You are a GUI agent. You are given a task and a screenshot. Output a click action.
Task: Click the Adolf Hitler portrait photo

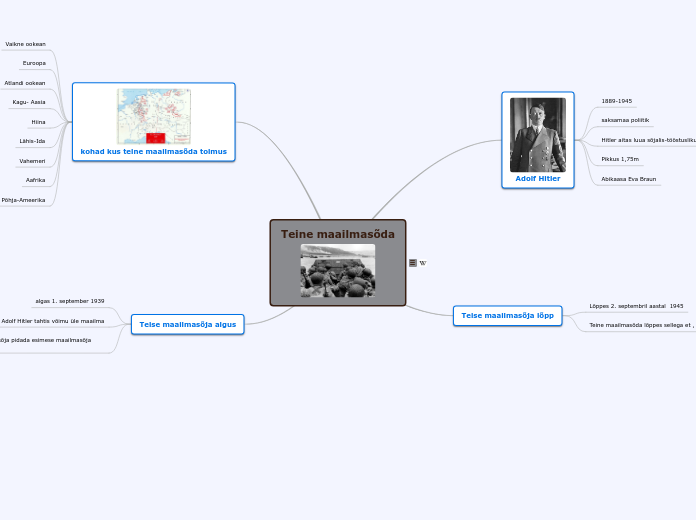point(538,135)
